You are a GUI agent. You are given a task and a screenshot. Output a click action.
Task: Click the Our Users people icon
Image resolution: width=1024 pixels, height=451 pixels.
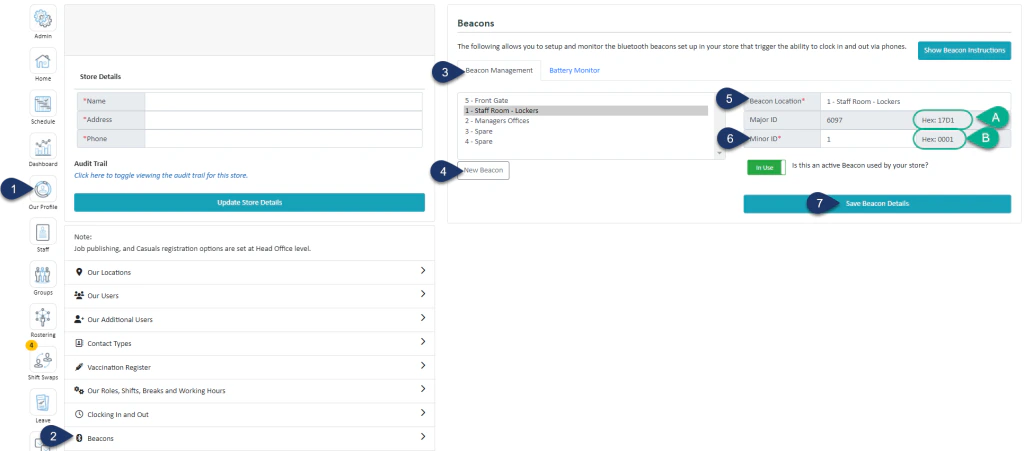(79, 296)
